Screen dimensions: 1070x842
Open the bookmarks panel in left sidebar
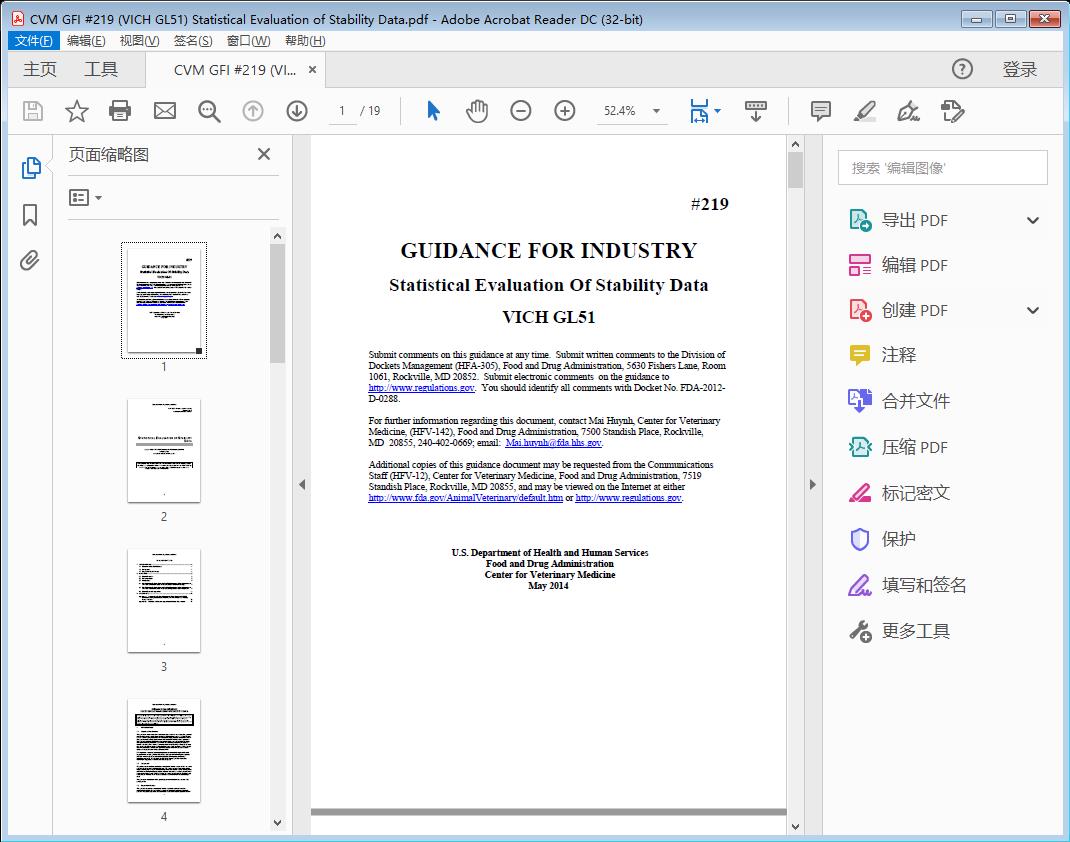pos(30,215)
